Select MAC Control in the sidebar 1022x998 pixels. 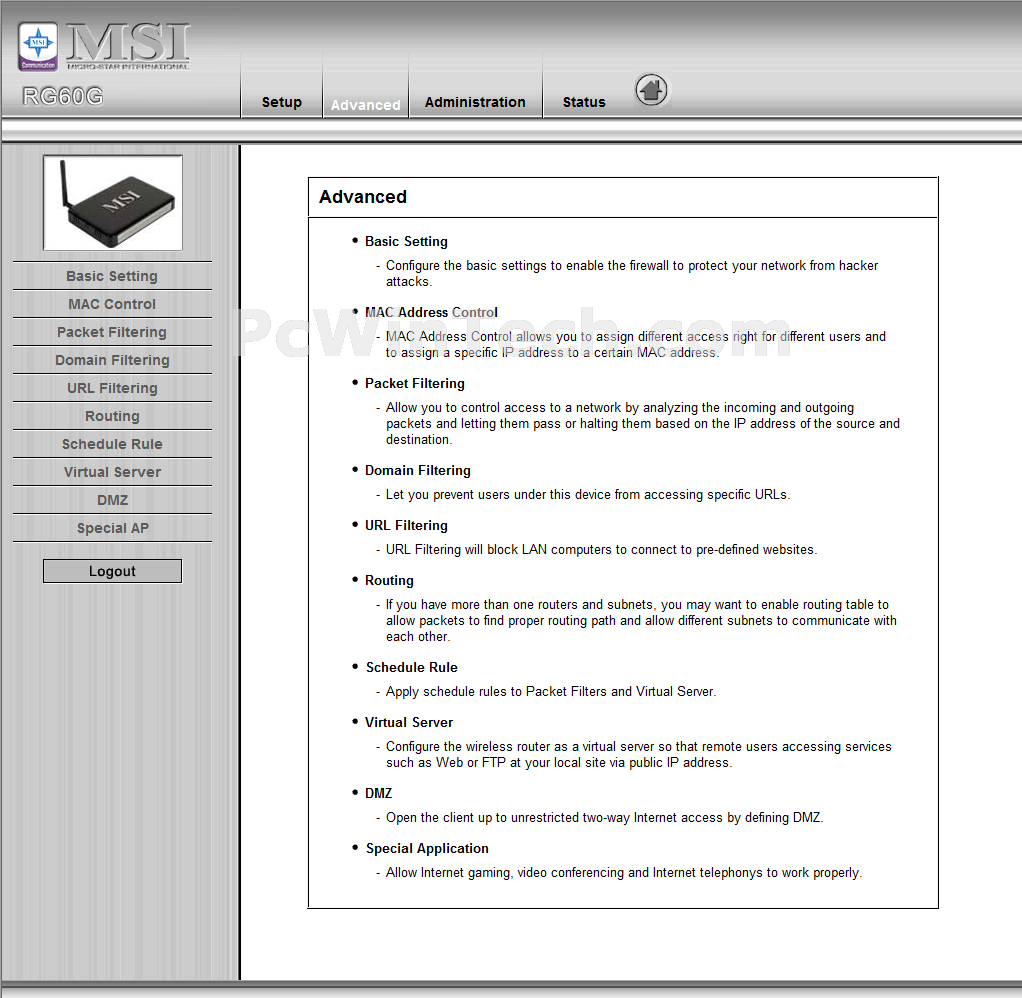point(112,304)
